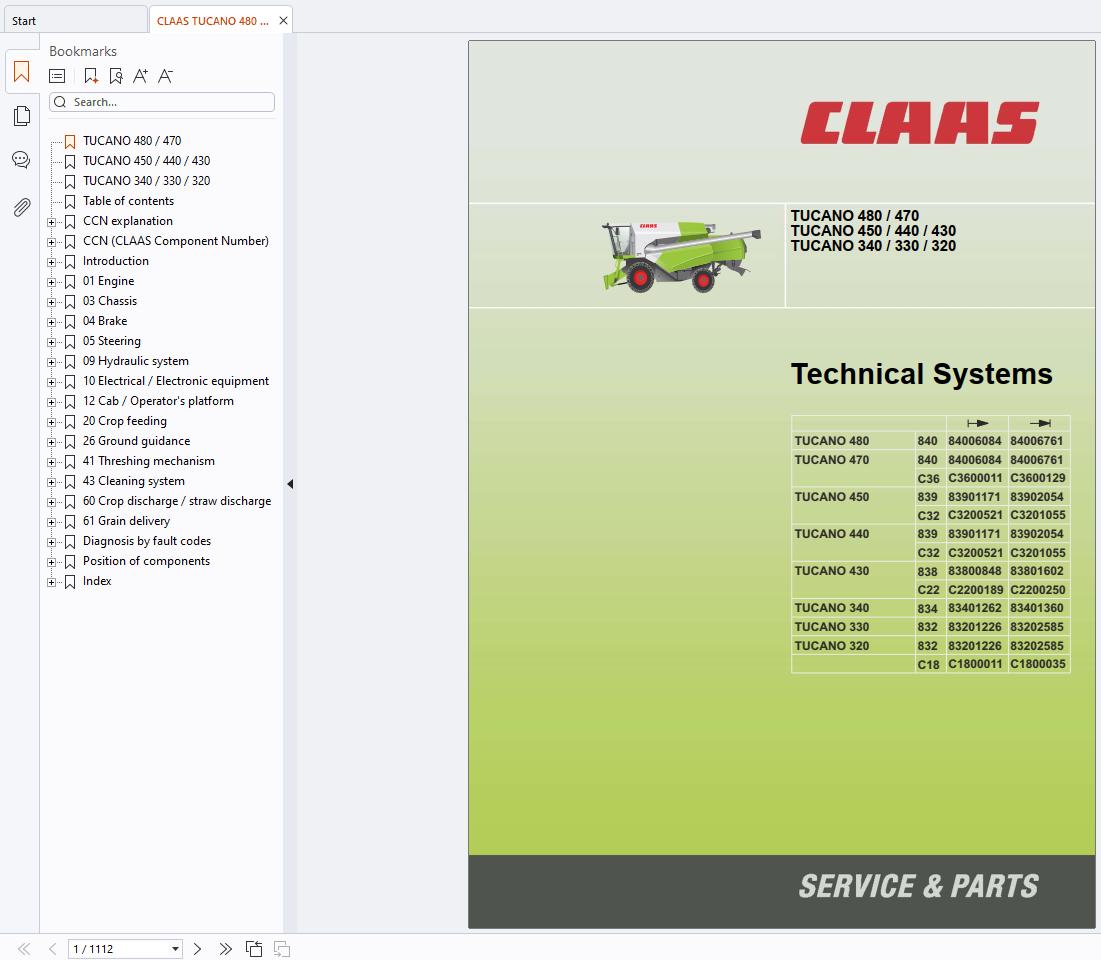1101x960 pixels.
Task: Expand the 03 Chassis bookmark
Action: [x=51, y=302]
